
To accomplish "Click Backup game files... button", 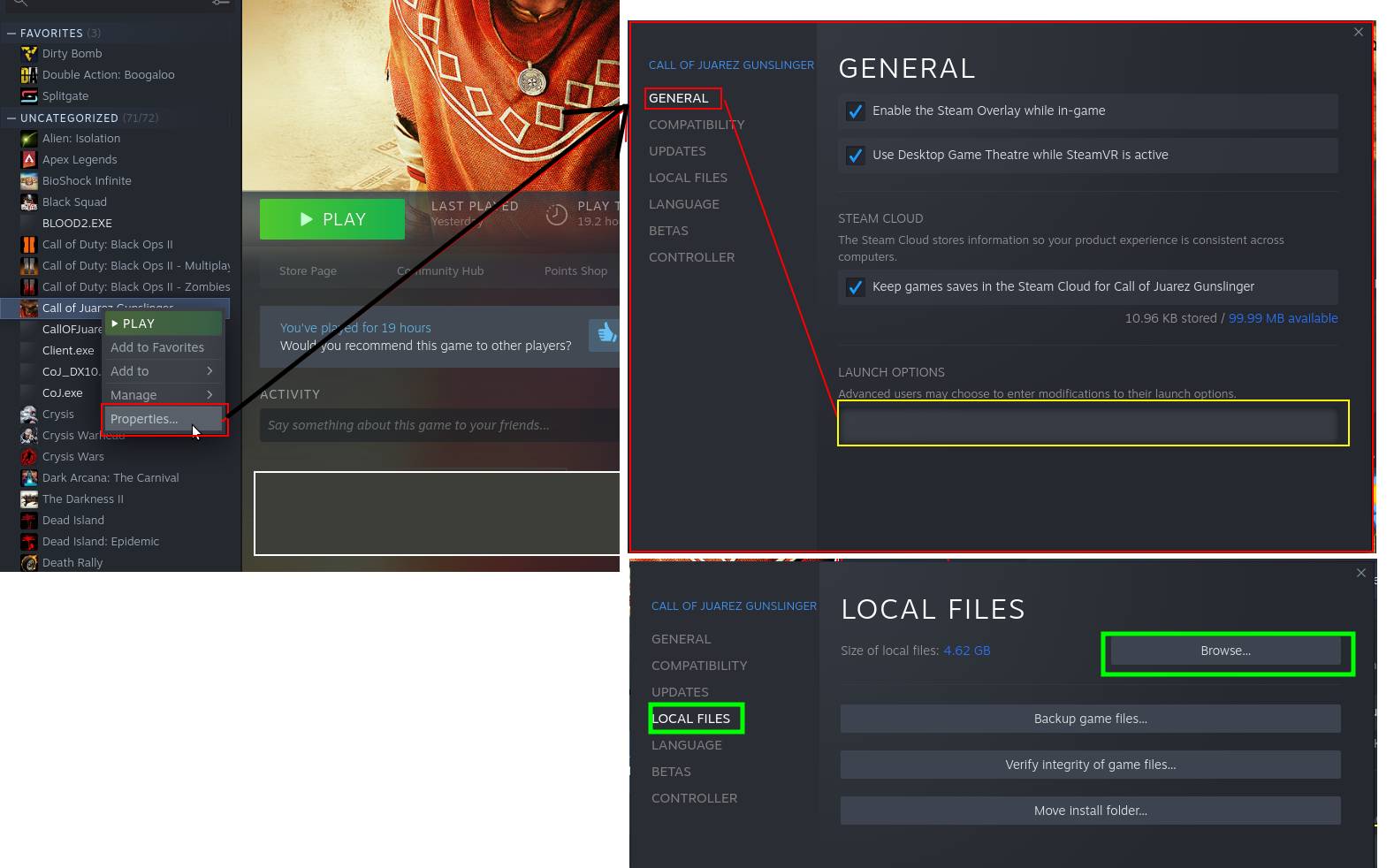I will (x=1090, y=719).
